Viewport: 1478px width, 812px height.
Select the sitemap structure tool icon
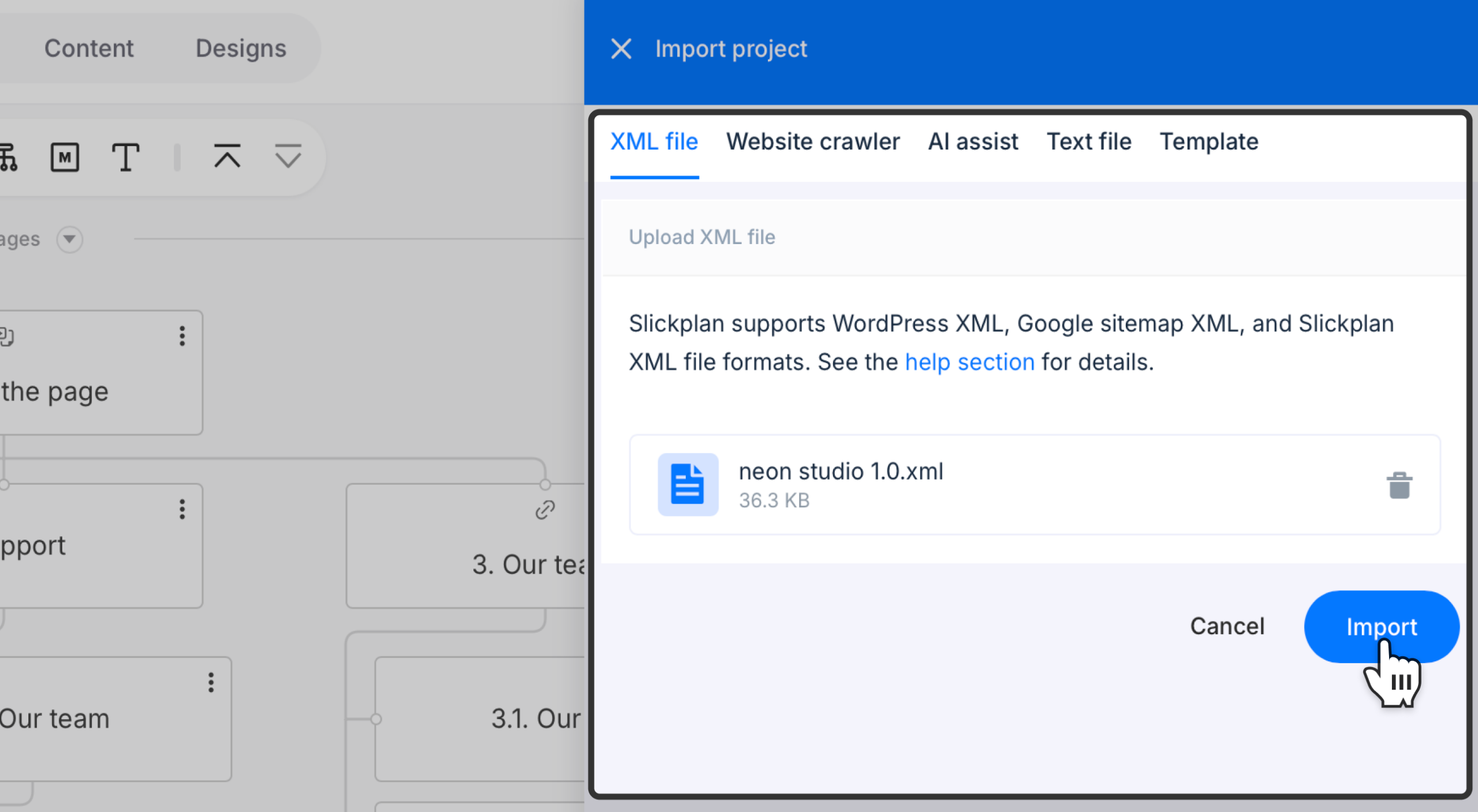[x=8, y=157]
